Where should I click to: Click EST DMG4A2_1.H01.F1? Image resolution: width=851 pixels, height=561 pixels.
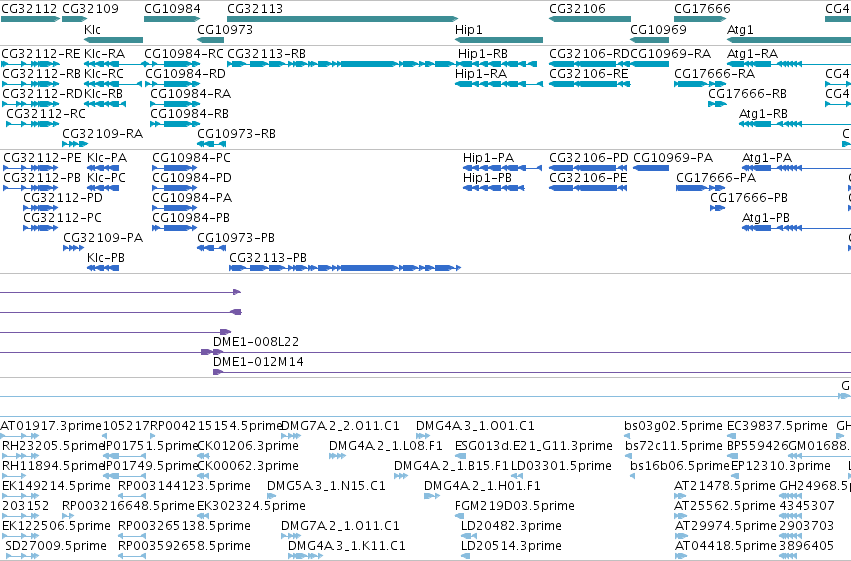point(482,486)
